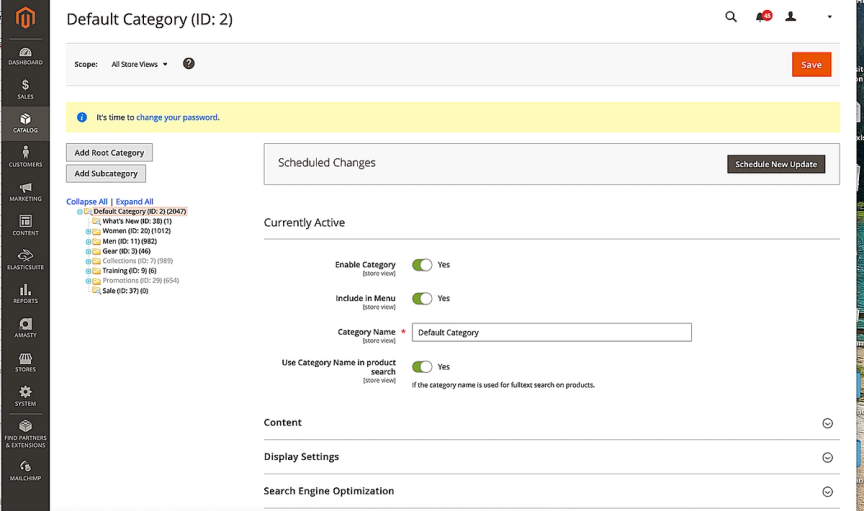Screen dimensions: 864x511
Task: Click the Collapse All link
Action: point(87,202)
